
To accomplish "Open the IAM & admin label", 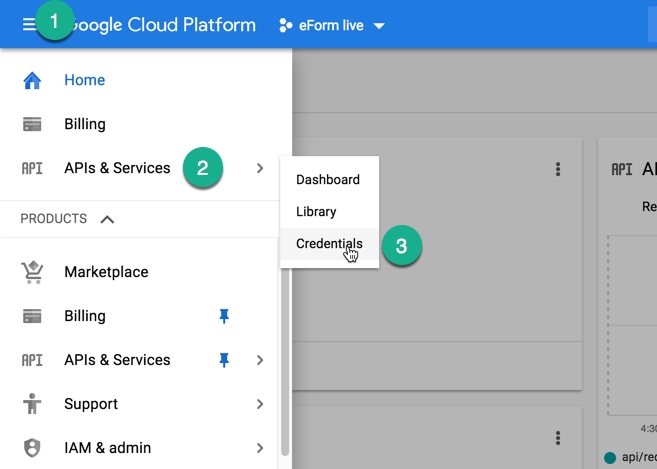I will pyautogui.click(x=108, y=448).
